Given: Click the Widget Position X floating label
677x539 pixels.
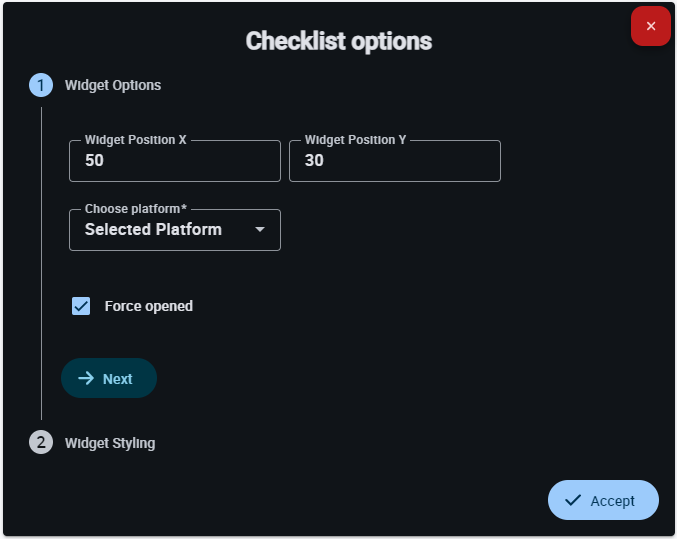Looking at the screenshot, I should pyautogui.click(x=135, y=140).
